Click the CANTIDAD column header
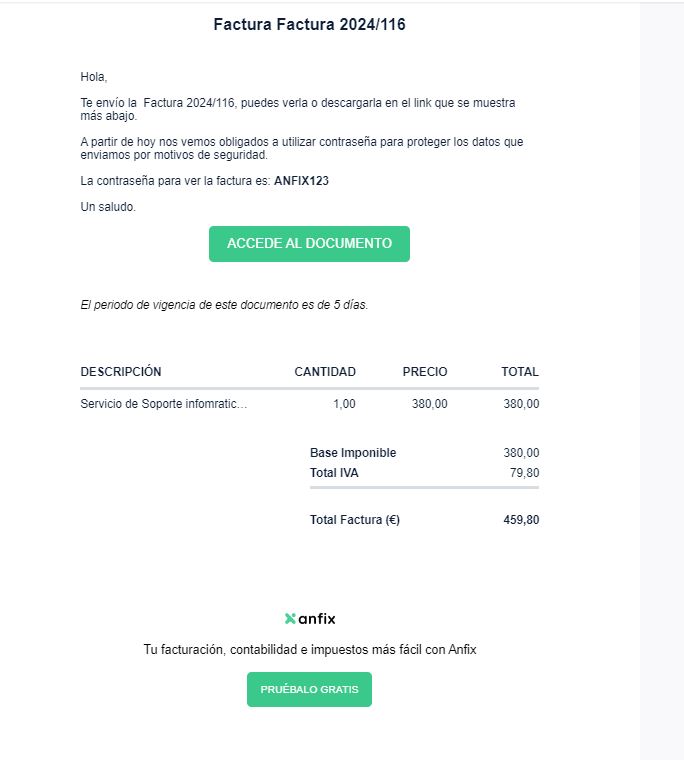The image size is (684, 760). (x=325, y=372)
